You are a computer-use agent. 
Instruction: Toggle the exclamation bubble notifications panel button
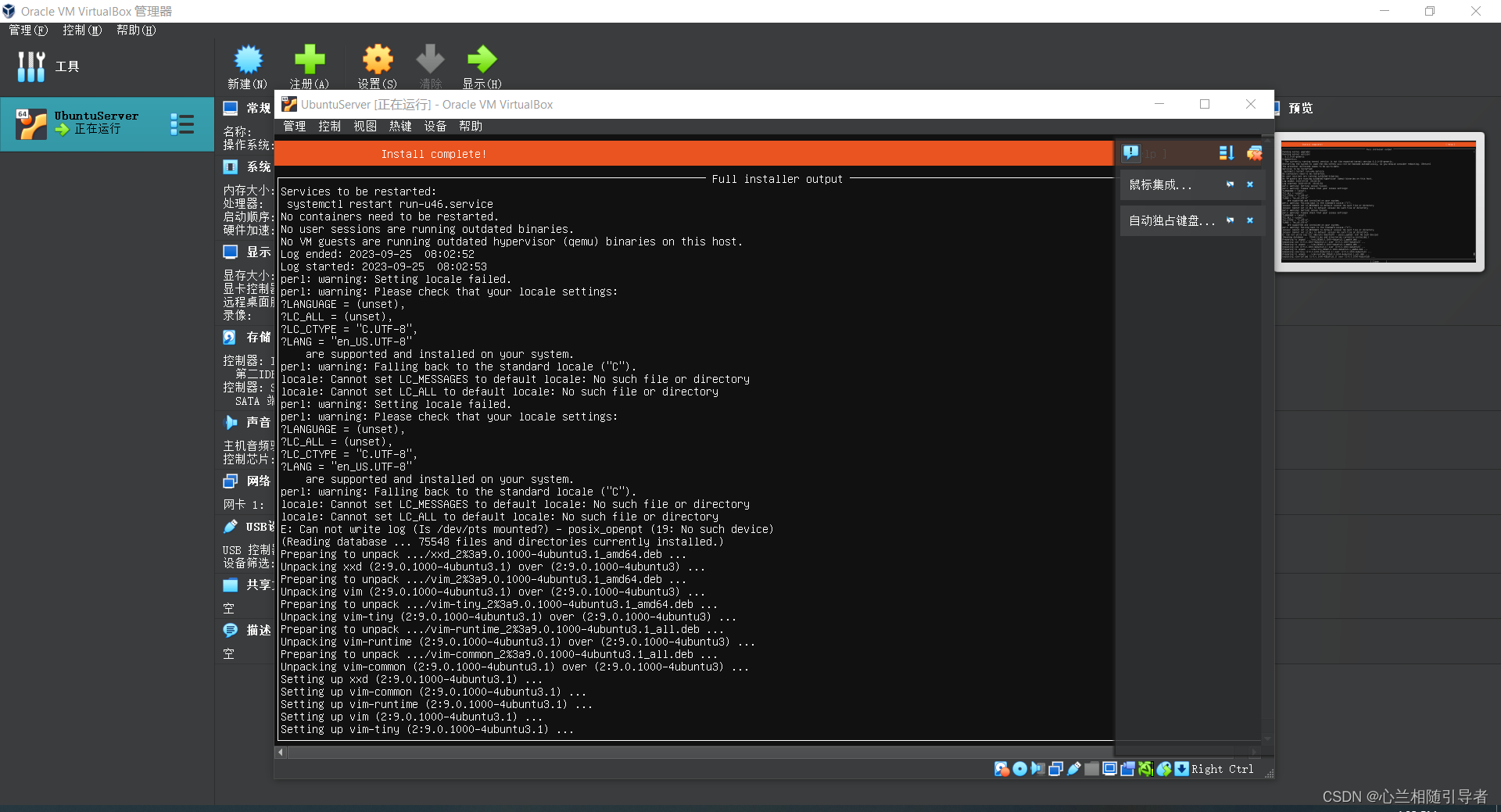(1131, 153)
